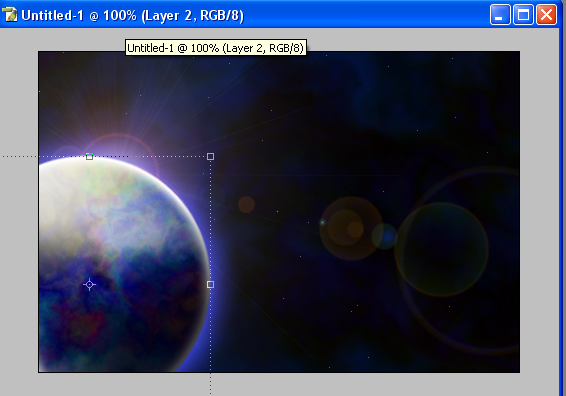Click the horizontal dotted guide left of canvas

coord(20,156)
